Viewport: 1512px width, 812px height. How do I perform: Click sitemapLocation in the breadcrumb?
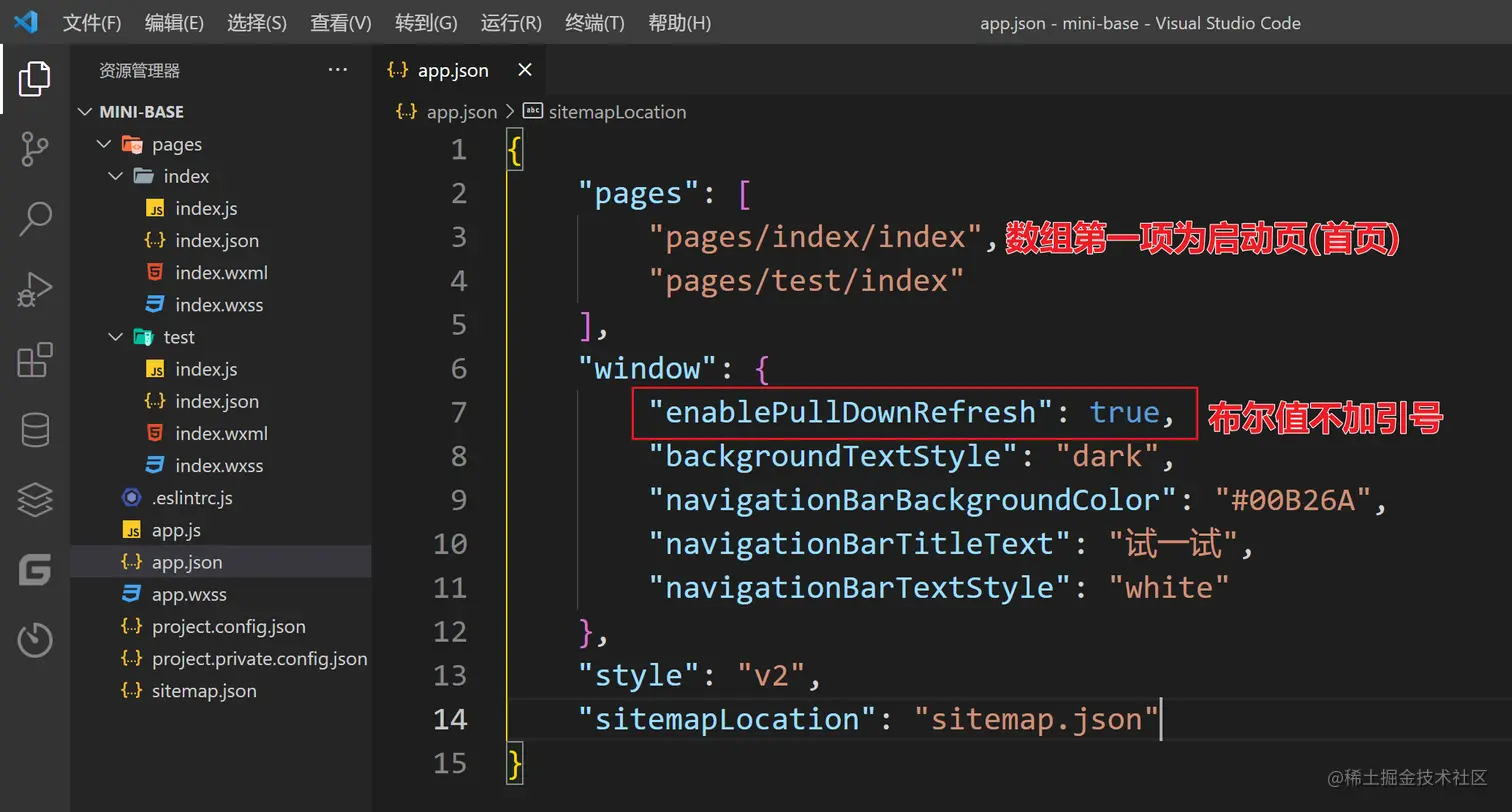618,112
